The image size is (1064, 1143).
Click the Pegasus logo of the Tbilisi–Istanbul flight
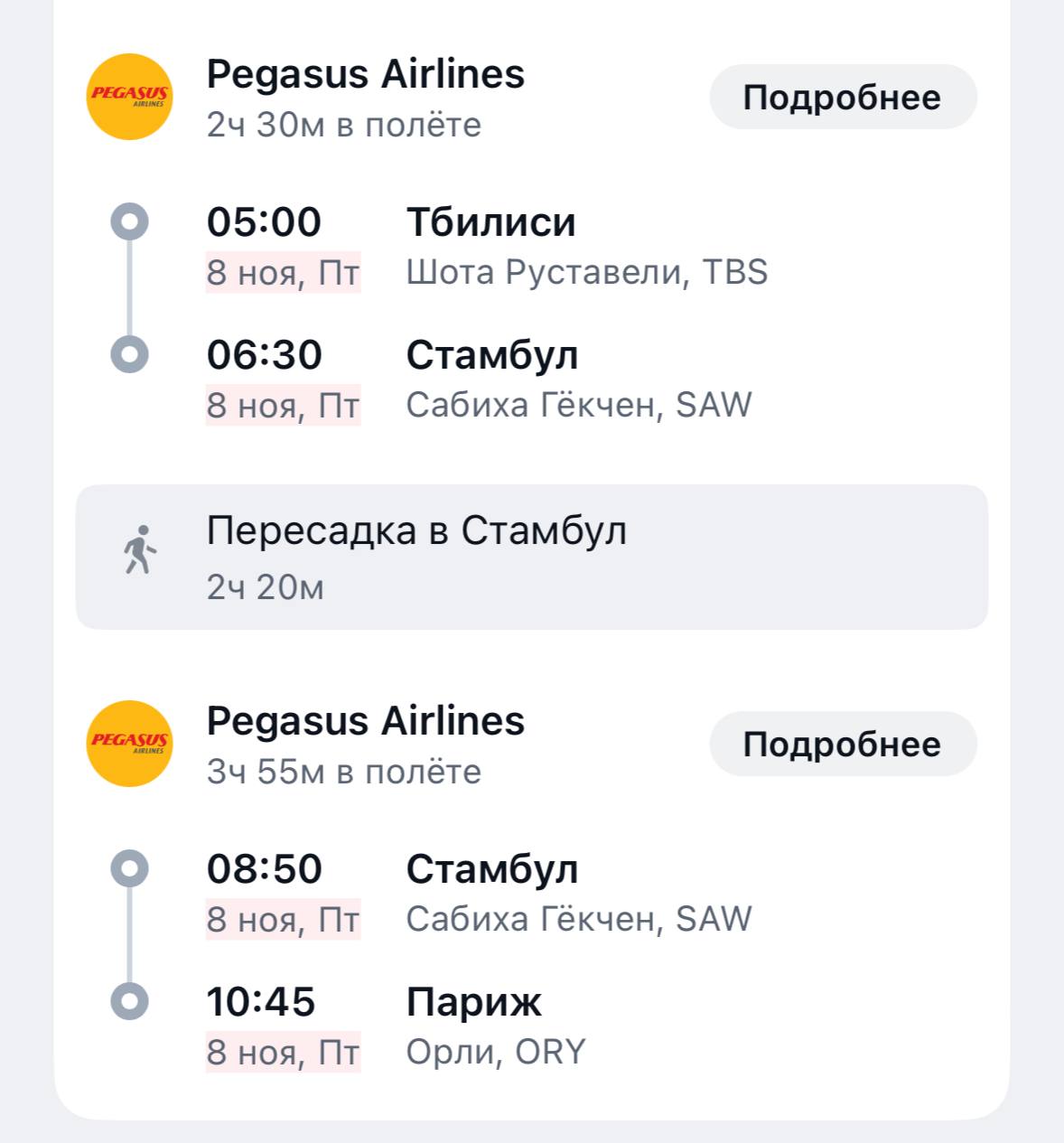coord(129,97)
